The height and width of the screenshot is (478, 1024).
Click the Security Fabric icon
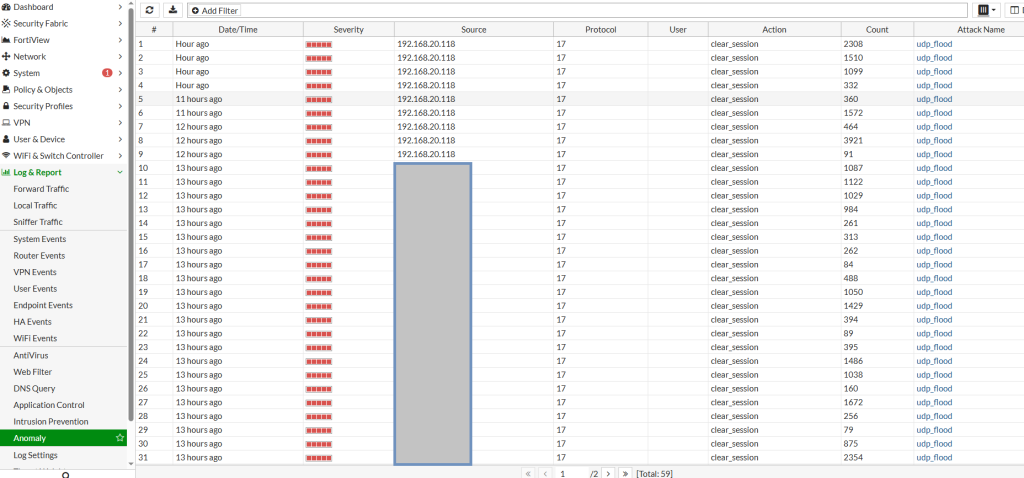point(7,24)
